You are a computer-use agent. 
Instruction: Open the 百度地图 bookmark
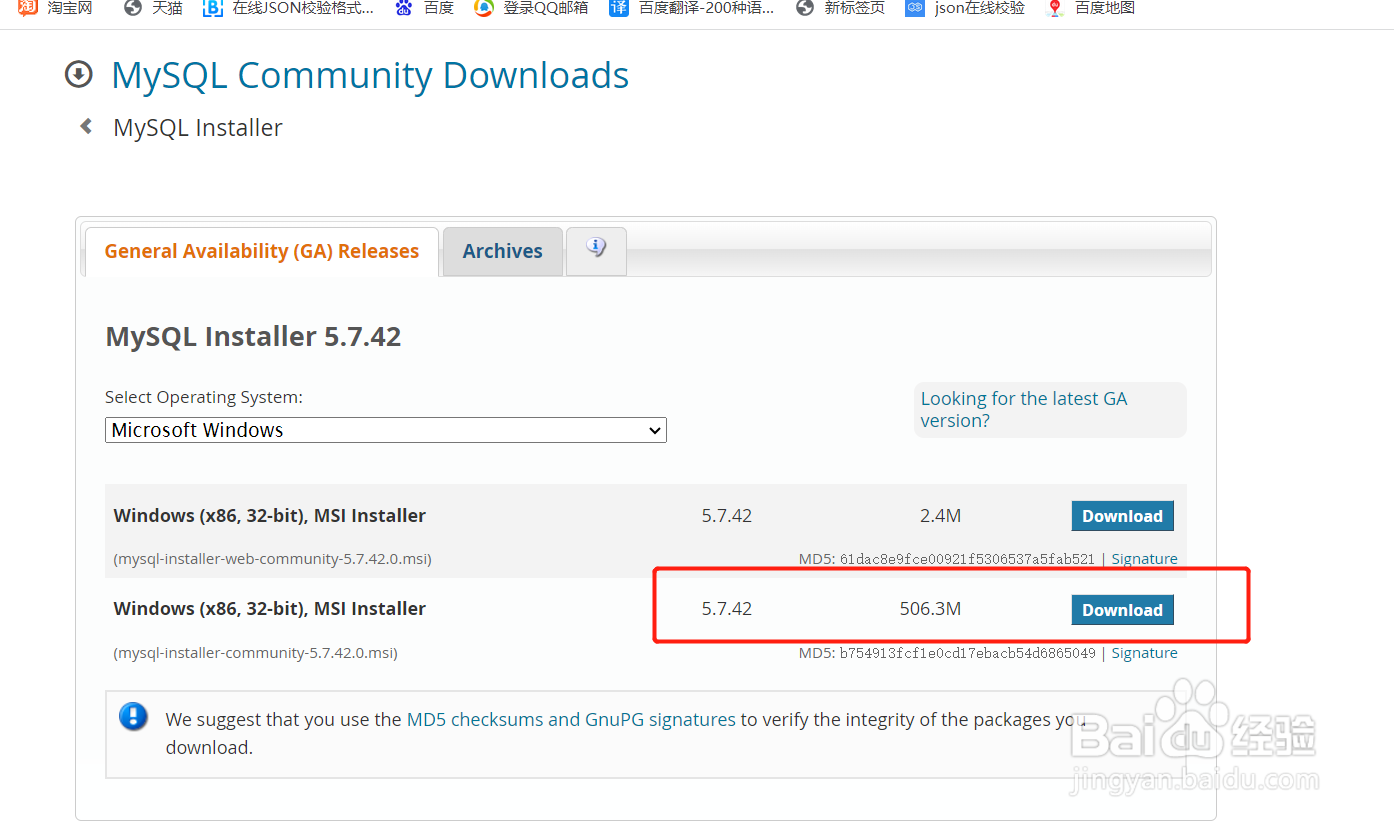pyautogui.click(x=1090, y=8)
